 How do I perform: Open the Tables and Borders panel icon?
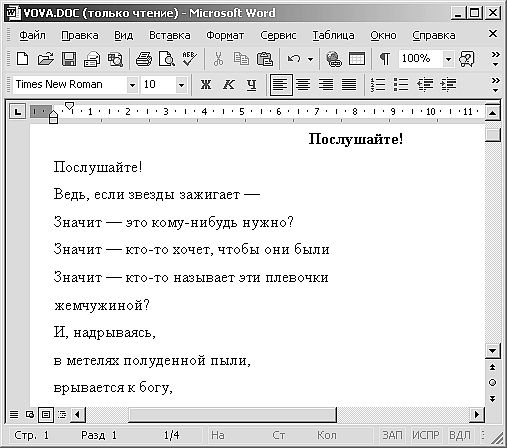(x=357, y=59)
